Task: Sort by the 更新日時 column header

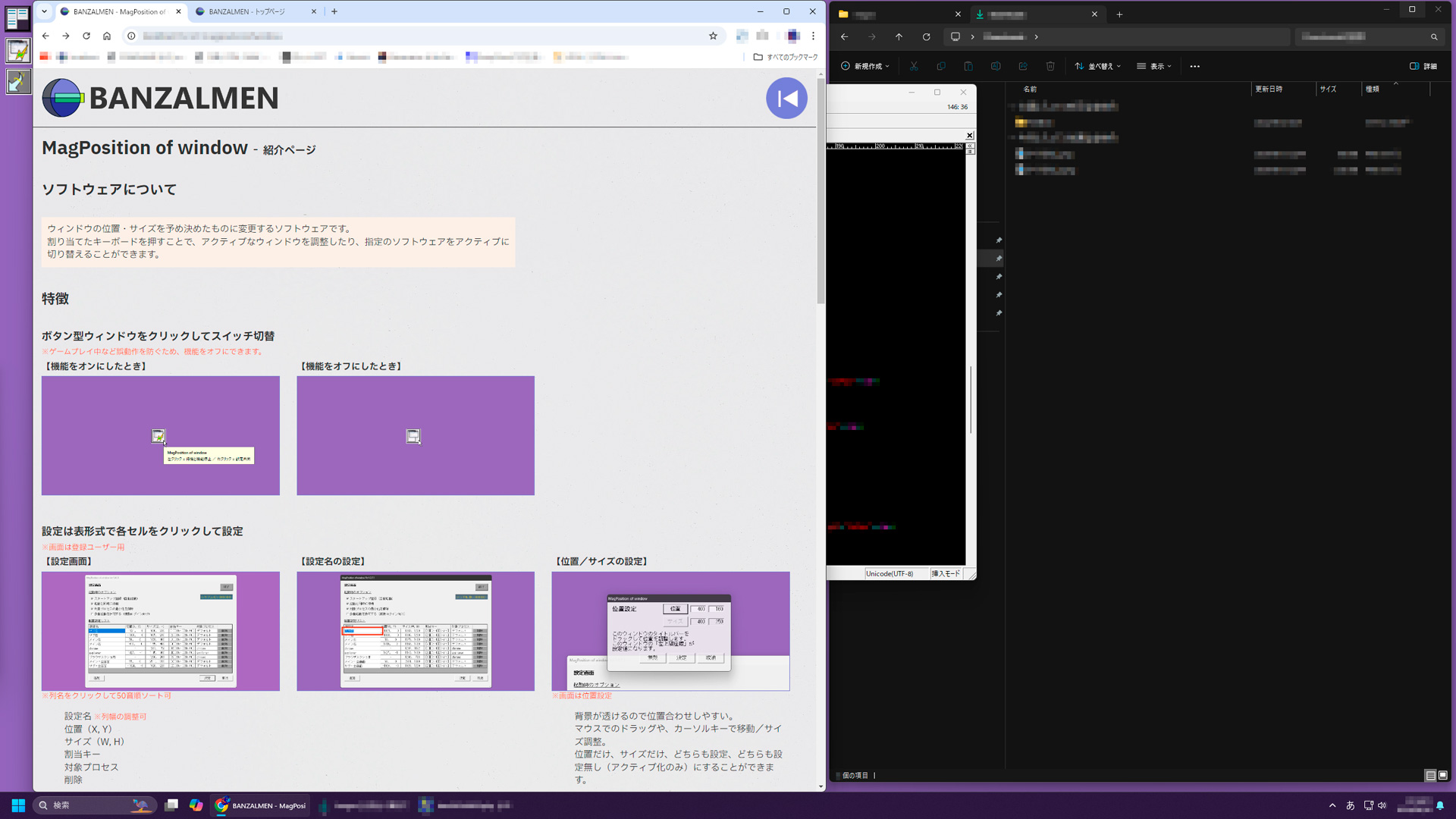Action: (1269, 89)
